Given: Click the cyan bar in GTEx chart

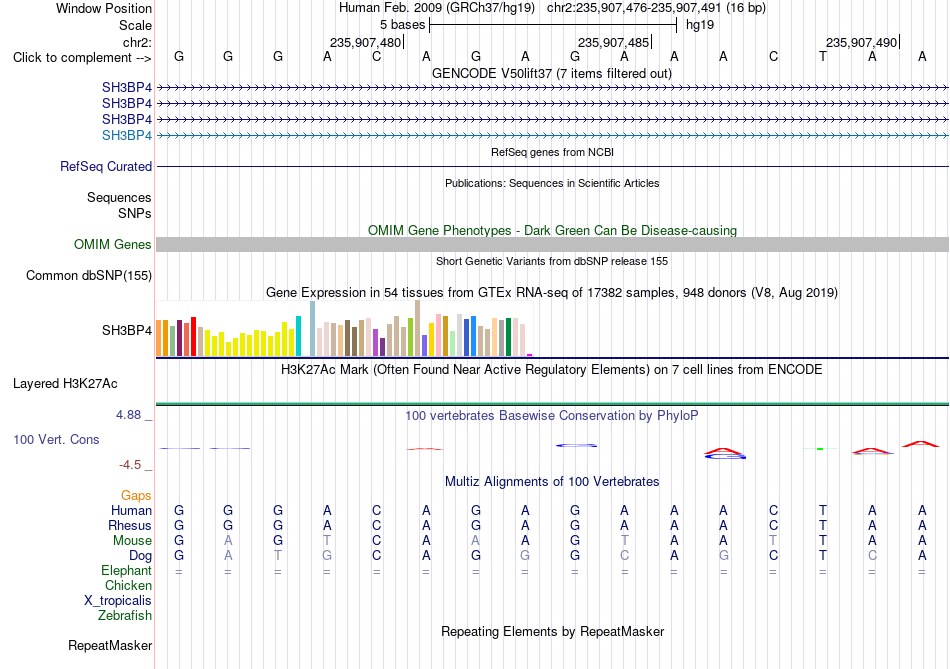Looking at the screenshot, I should pyautogui.click(x=298, y=336).
